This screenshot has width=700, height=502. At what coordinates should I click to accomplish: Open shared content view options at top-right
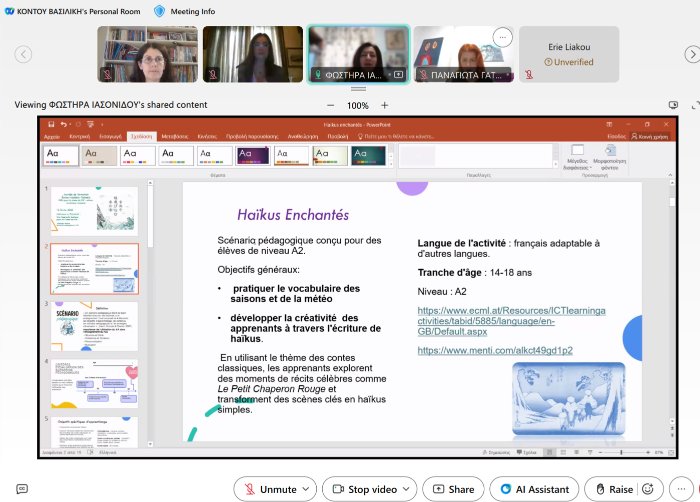[673, 105]
